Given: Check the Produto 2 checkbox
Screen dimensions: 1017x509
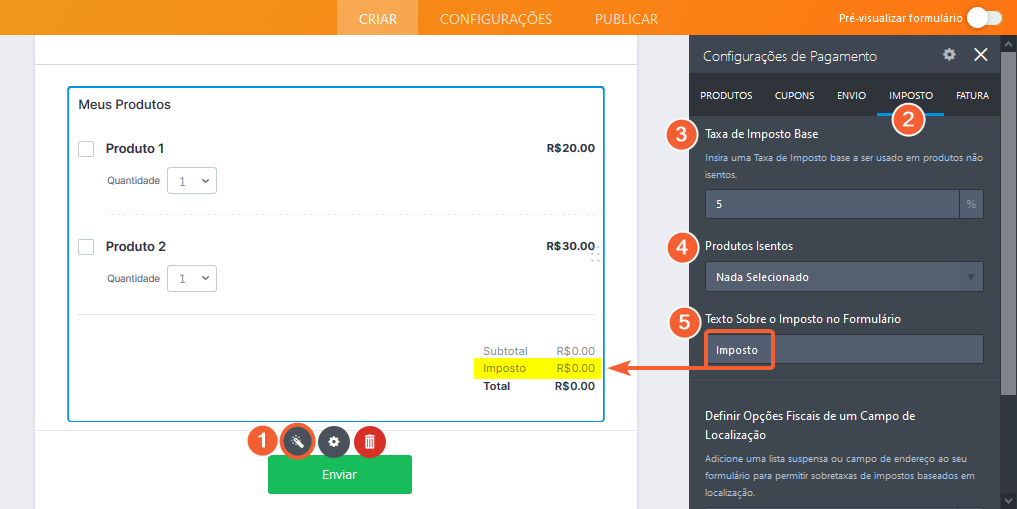Looking at the screenshot, I should 86,247.
